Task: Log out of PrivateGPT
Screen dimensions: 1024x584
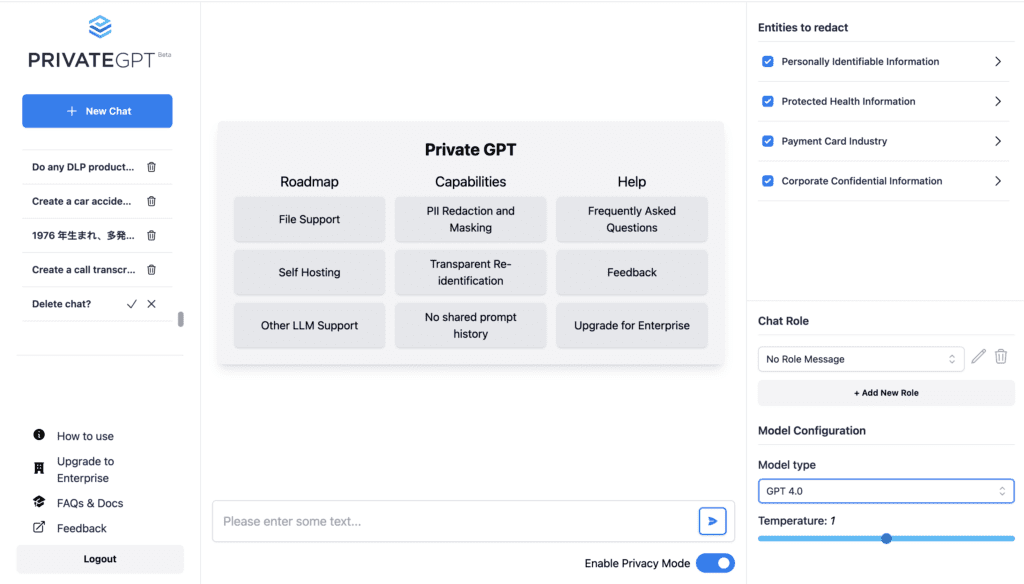Action: tap(100, 559)
